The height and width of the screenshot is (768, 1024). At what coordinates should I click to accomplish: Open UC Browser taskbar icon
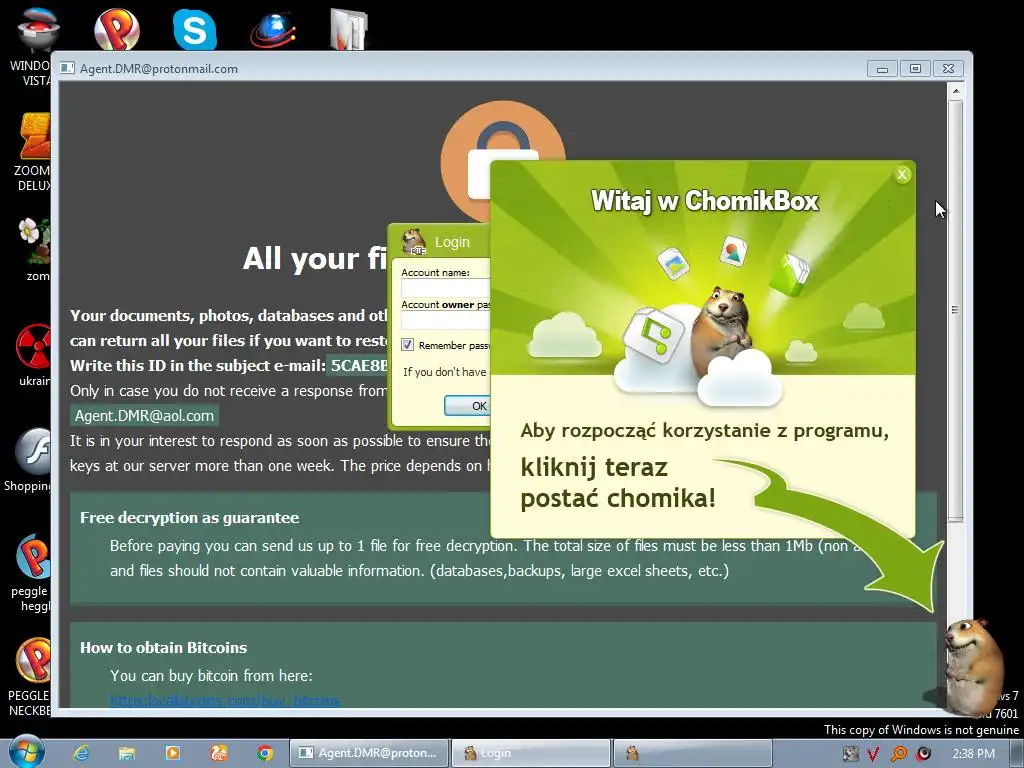(x=219, y=753)
